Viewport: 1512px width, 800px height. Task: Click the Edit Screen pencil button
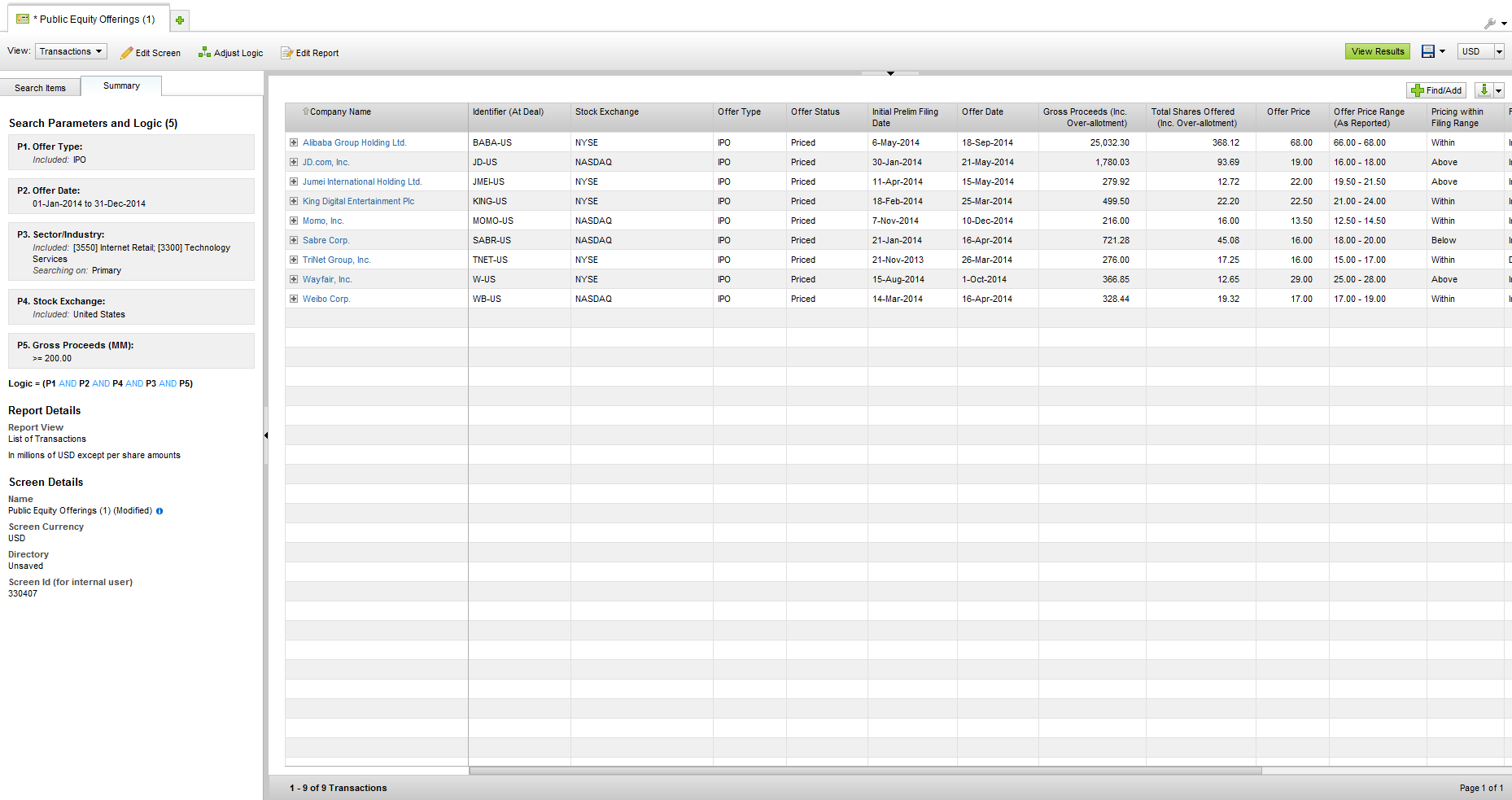tap(151, 53)
